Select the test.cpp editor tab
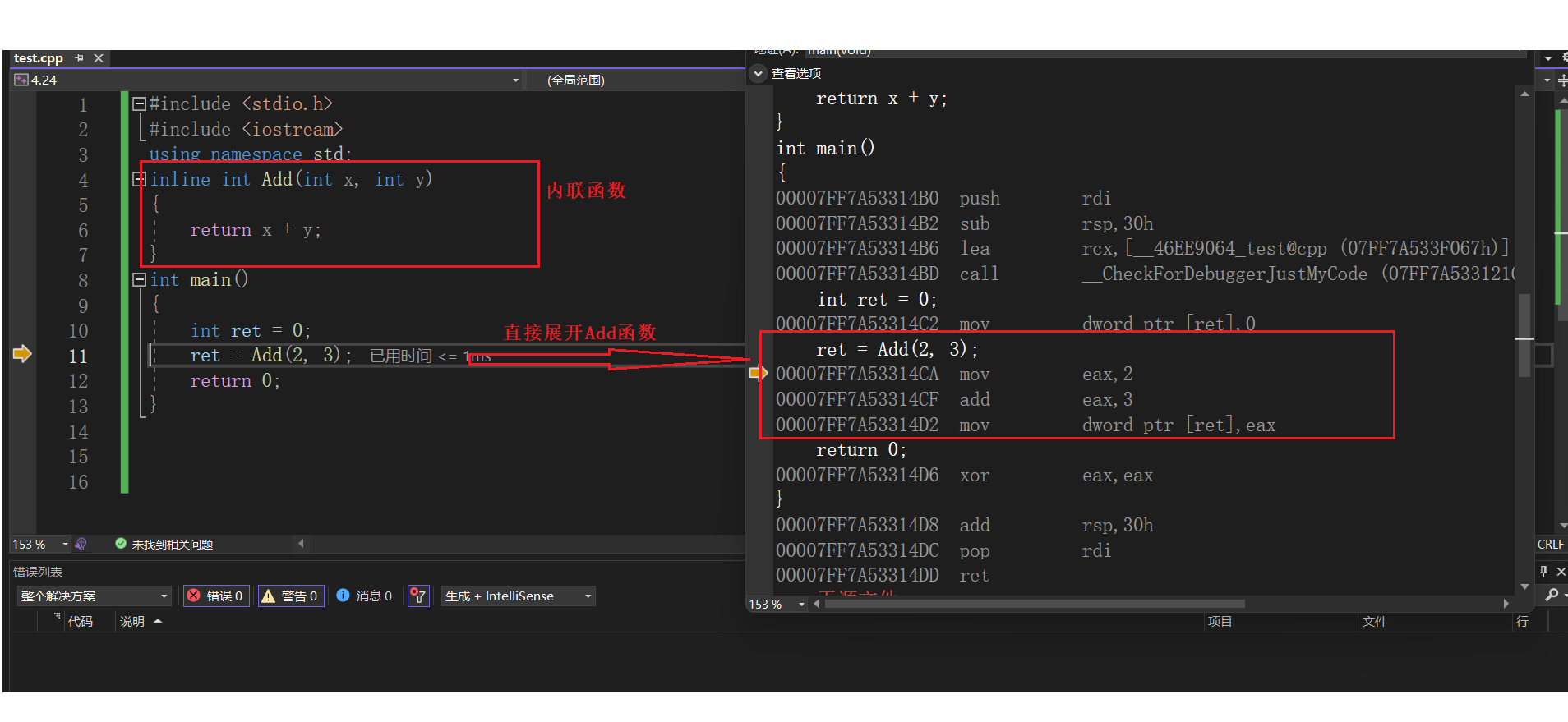The width and height of the screenshot is (1568, 722). (x=39, y=58)
